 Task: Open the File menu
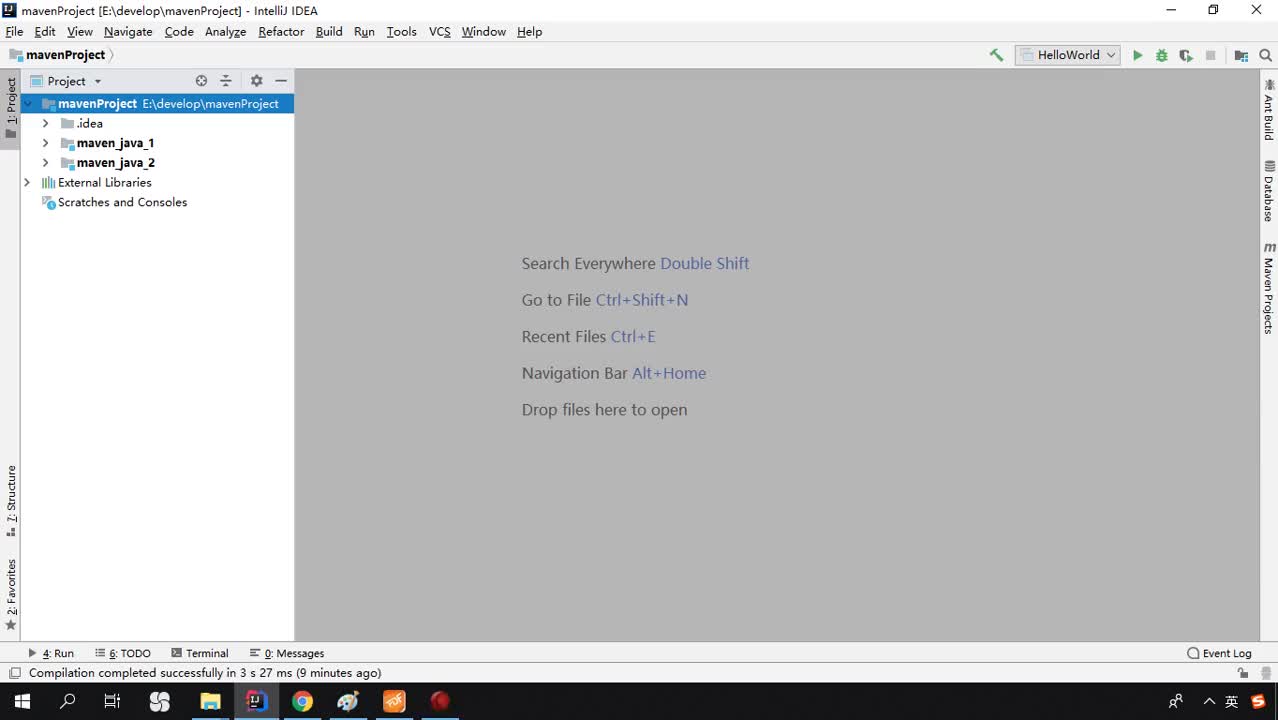point(14,32)
